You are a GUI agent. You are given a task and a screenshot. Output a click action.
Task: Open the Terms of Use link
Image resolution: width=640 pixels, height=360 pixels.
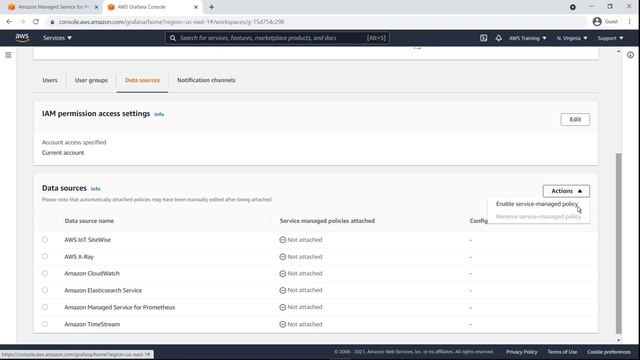pyautogui.click(x=562, y=352)
